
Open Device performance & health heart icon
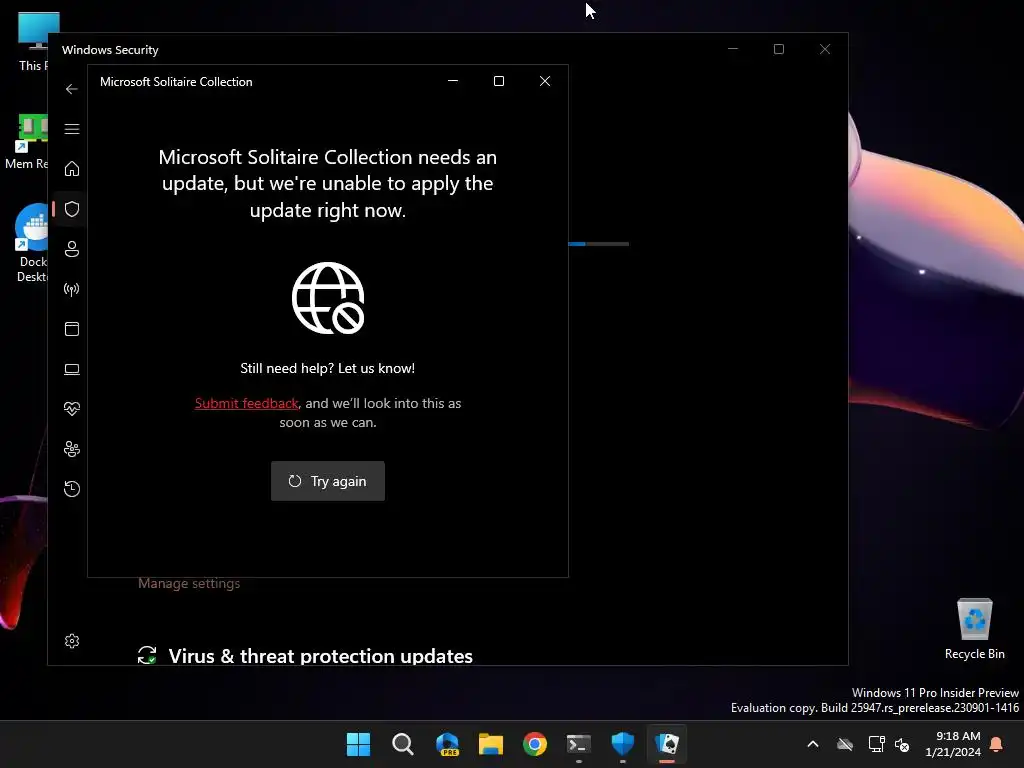72,409
